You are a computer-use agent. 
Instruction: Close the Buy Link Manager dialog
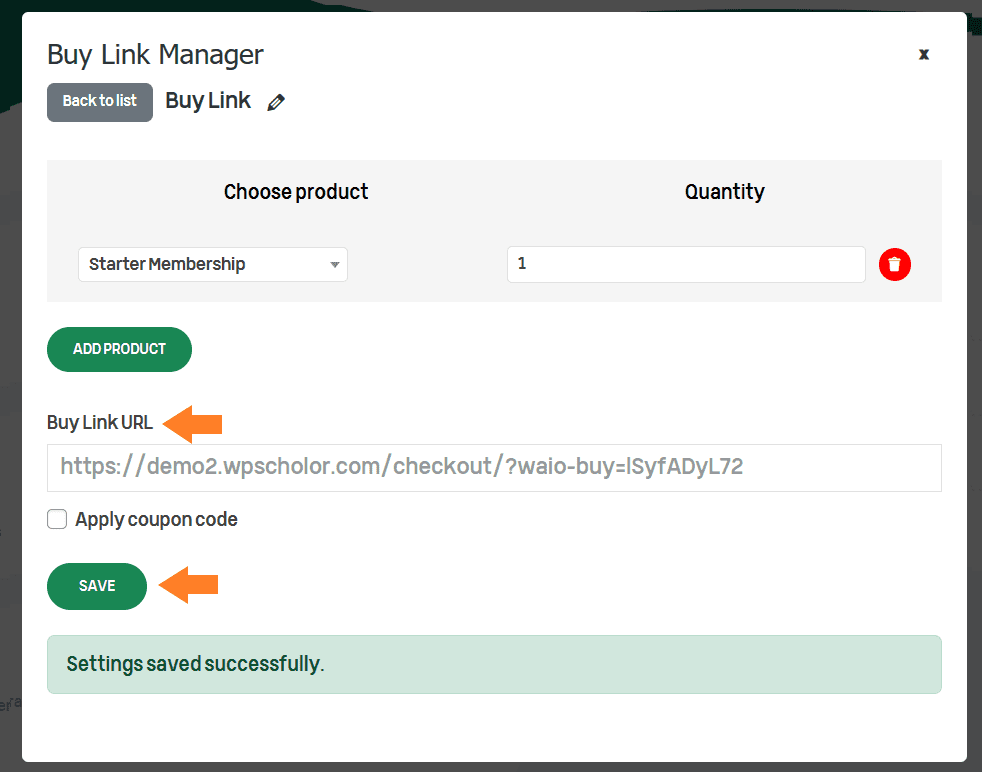click(924, 54)
